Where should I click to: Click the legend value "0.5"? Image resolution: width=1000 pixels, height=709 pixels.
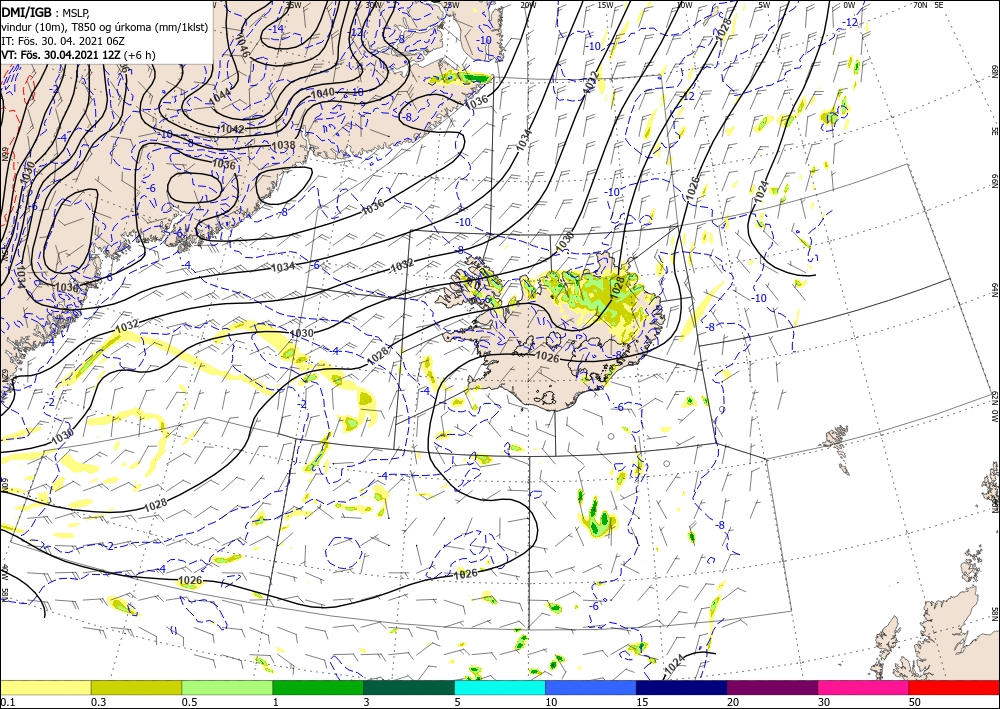pyautogui.click(x=189, y=702)
